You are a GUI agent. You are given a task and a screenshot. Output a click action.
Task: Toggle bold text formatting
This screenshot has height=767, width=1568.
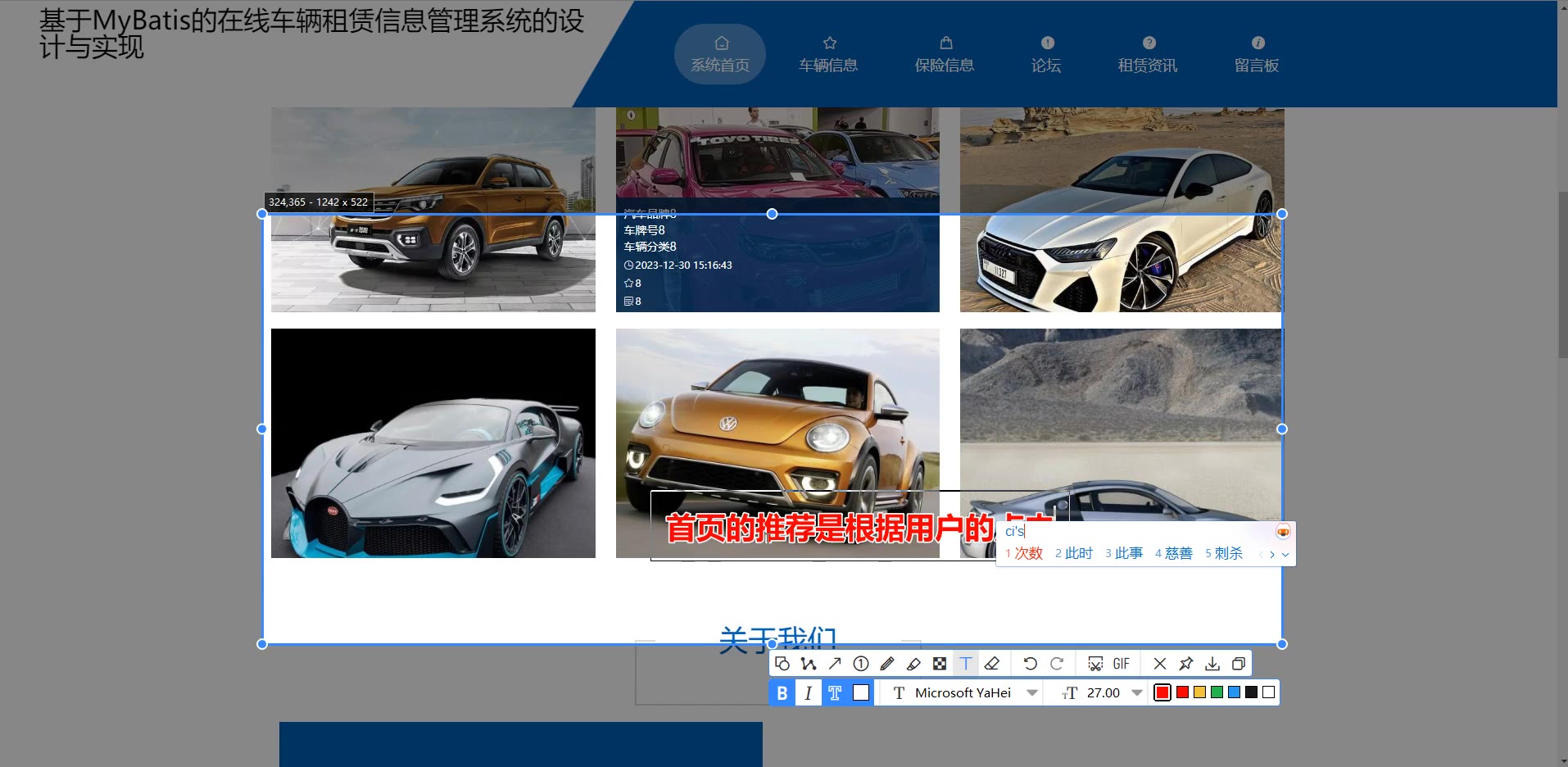point(782,693)
